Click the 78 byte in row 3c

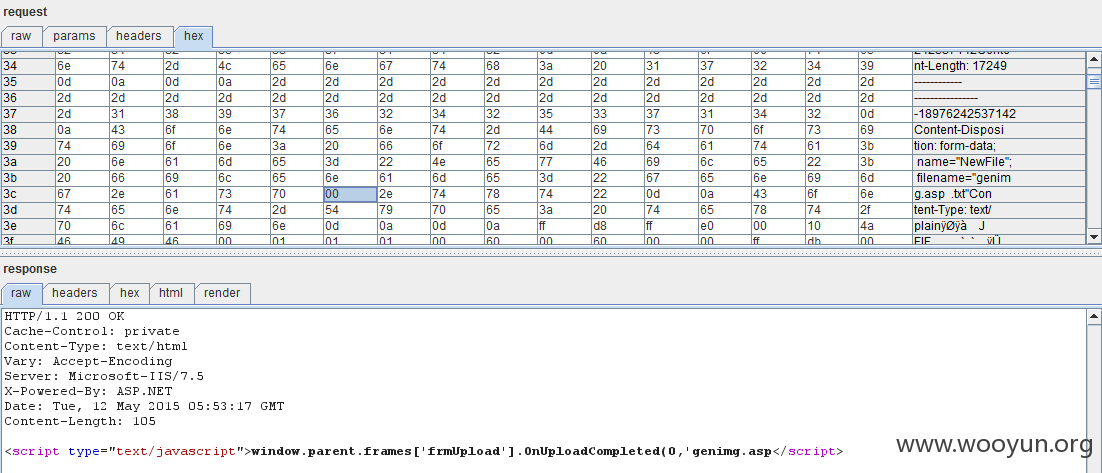[x=510, y=194]
